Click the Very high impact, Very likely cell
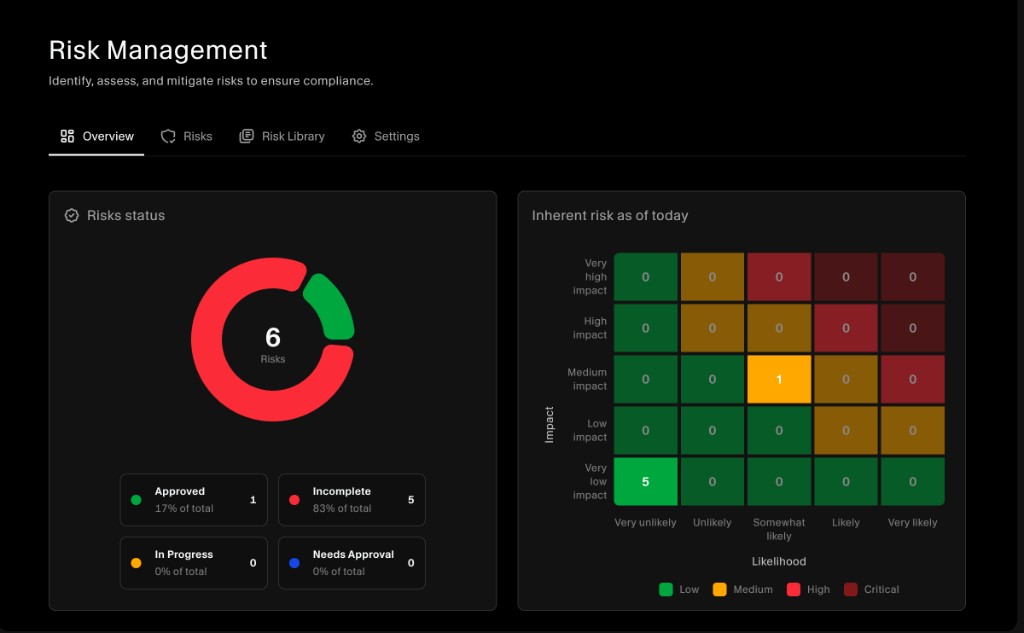This screenshot has width=1024, height=633. pyautogui.click(x=912, y=277)
